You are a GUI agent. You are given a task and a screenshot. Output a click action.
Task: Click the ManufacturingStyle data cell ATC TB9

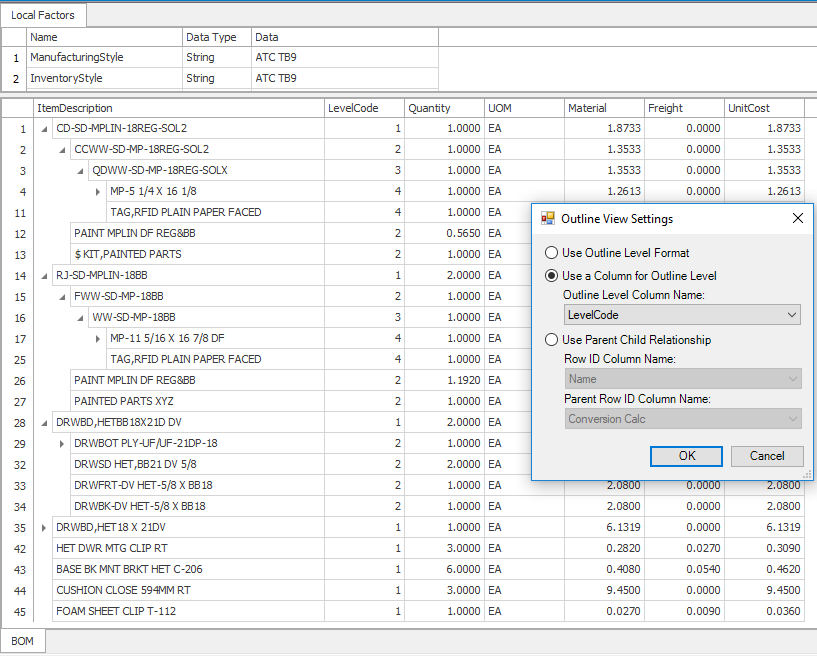[x=345, y=58]
